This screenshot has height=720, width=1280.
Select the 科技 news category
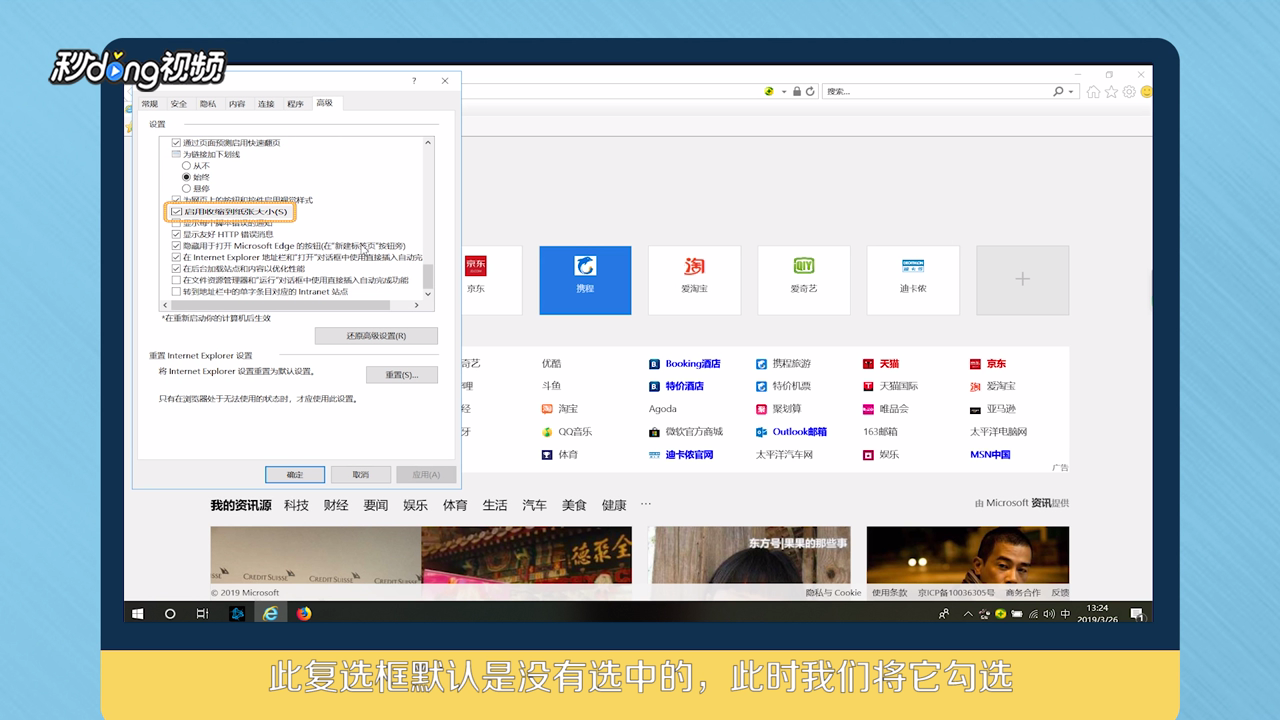[296, 505]
